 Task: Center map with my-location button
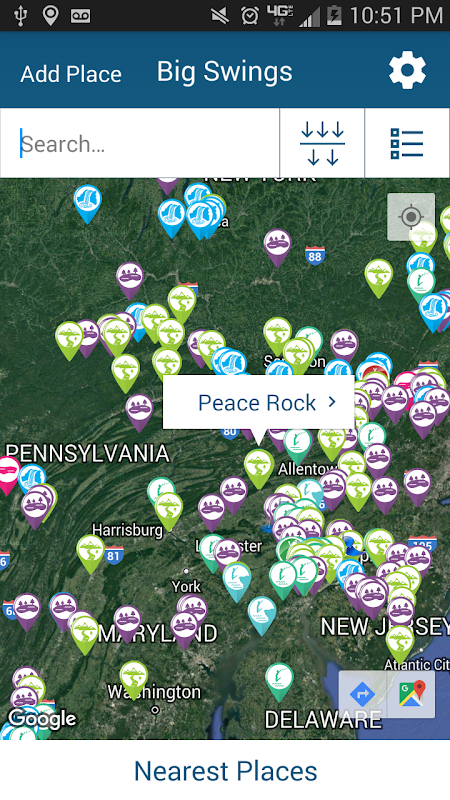(411, 217)
